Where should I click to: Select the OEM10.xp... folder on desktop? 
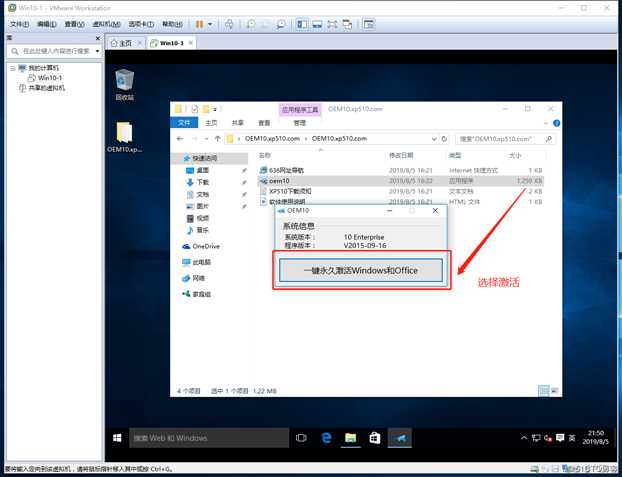(125, 137)
